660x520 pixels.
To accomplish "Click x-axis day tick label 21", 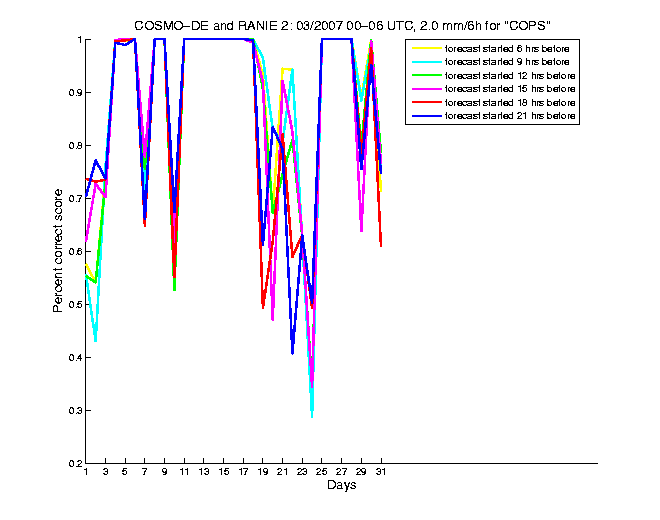I will click(x=282, y=472).
